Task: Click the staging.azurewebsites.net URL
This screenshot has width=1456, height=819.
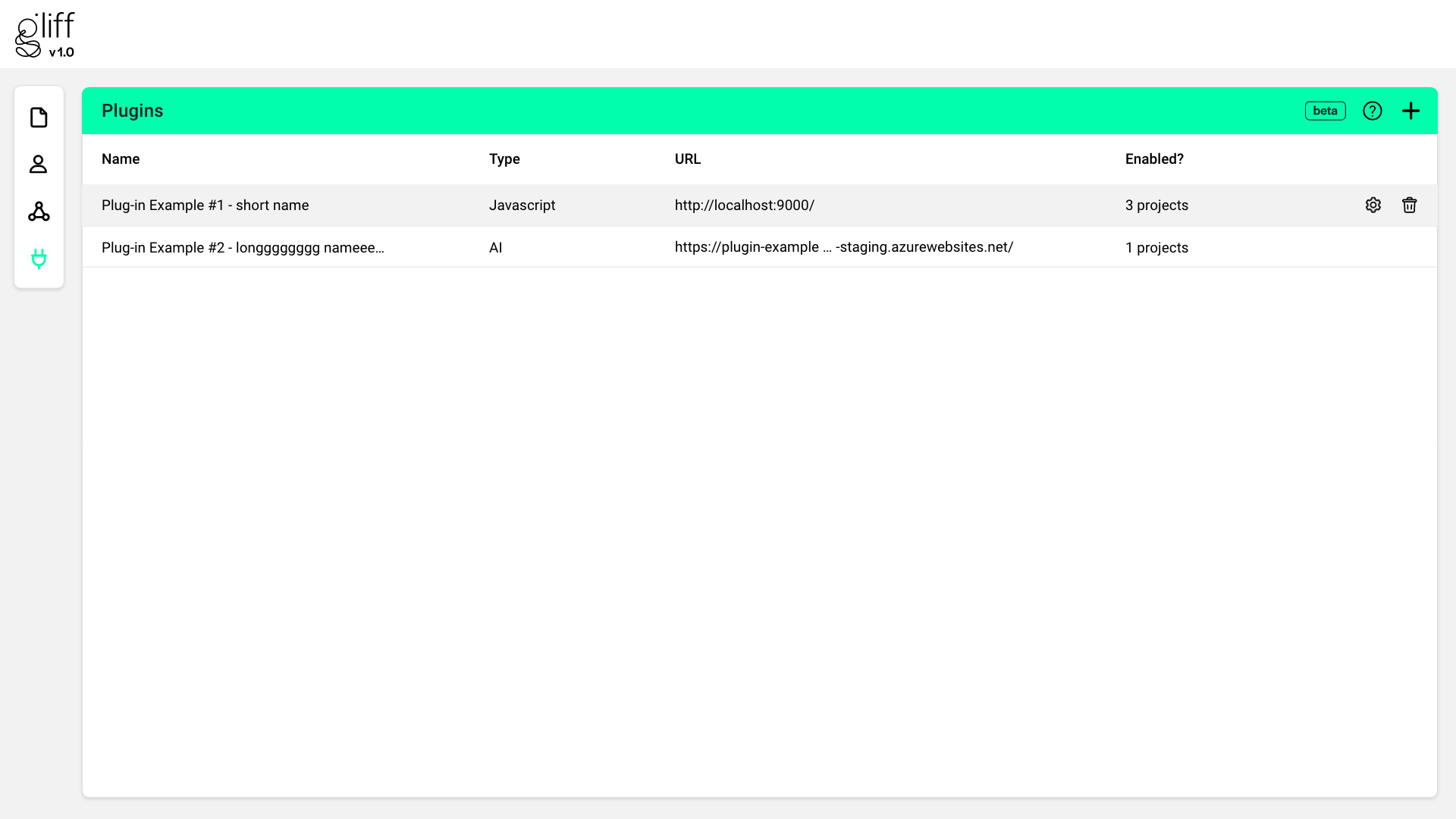Action: (x=844, y=247)
